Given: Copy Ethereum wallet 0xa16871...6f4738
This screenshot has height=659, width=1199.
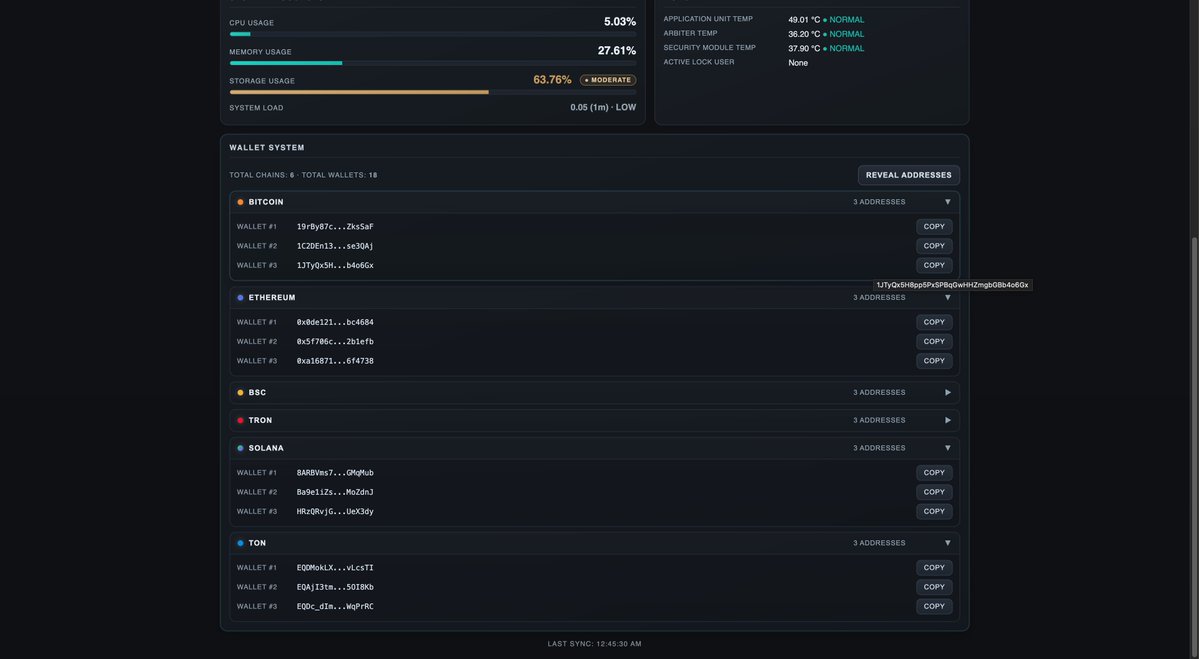Looking at the screenshot, I should point(934,361).
